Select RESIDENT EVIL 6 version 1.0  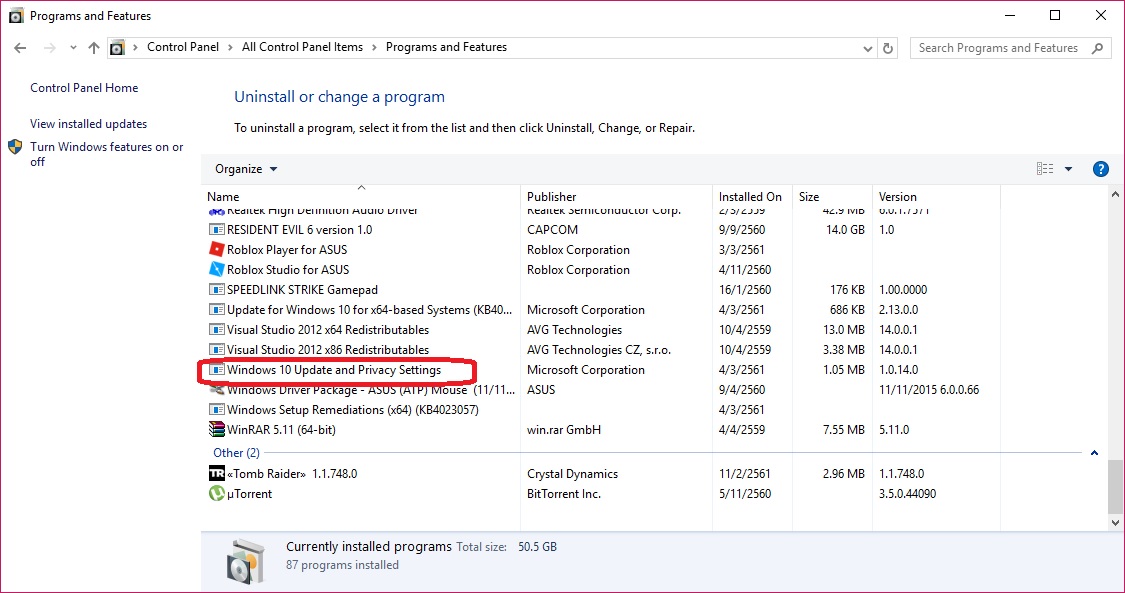(299, 230)
